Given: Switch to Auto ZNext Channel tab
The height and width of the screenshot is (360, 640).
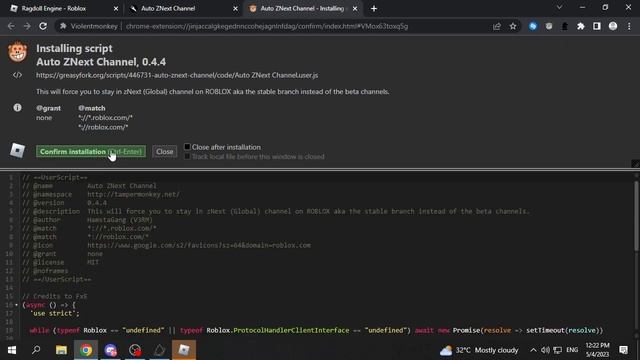Looking at the screenshot, I should (180, 9).
